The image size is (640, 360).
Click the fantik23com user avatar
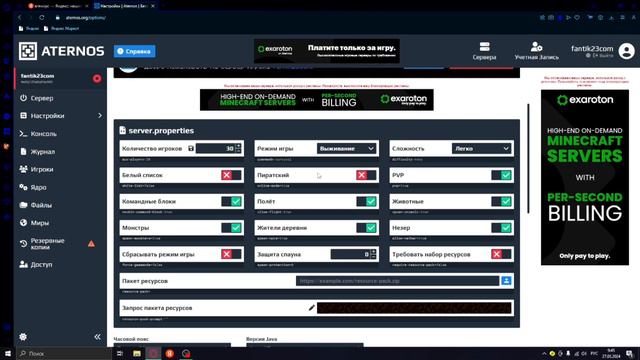click(x=626, y=51)
